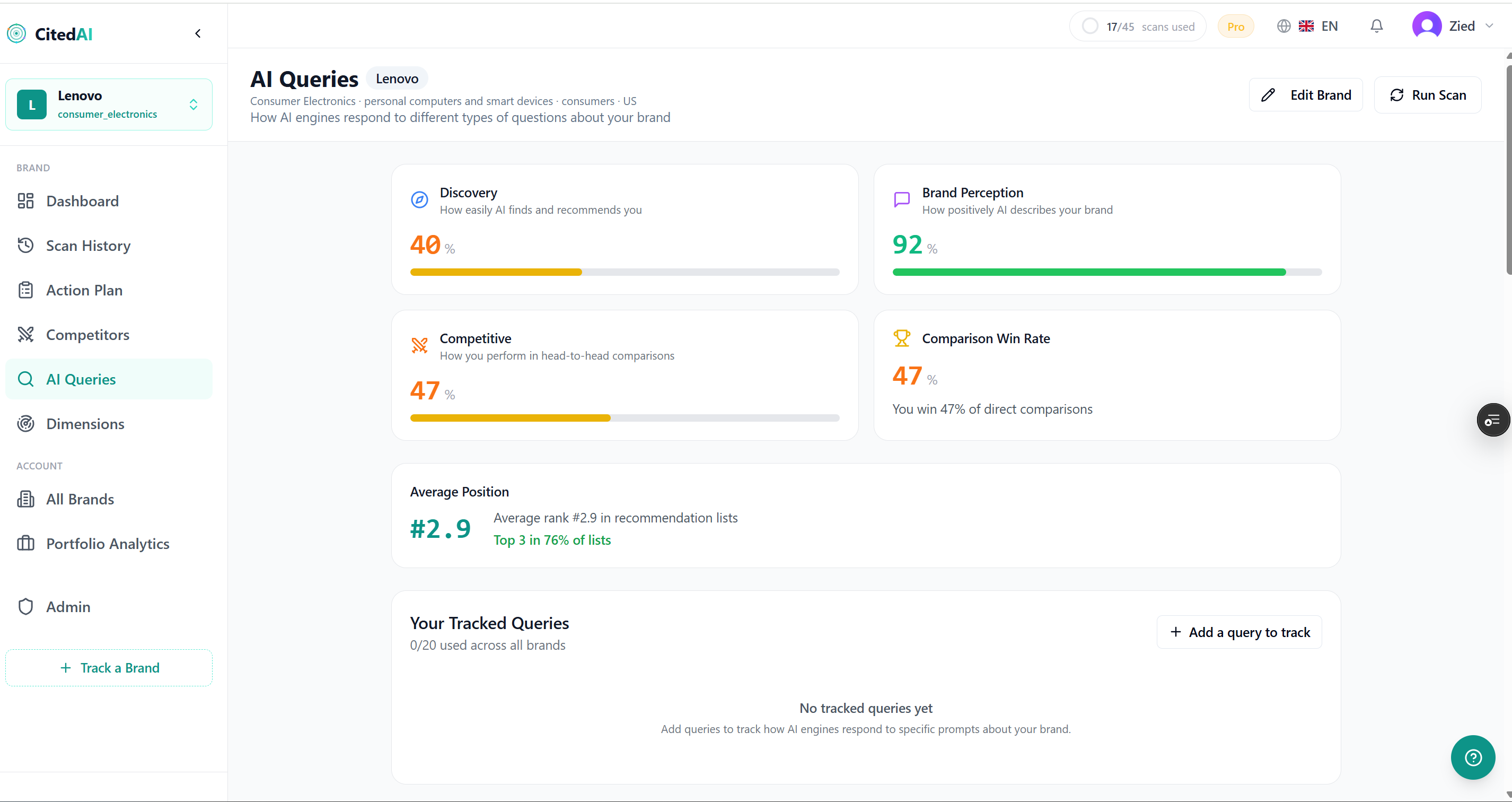Click the Competitive crossed swords icon
The width and height of the screenshot is (1512, 802).
[x=419, y=345]
